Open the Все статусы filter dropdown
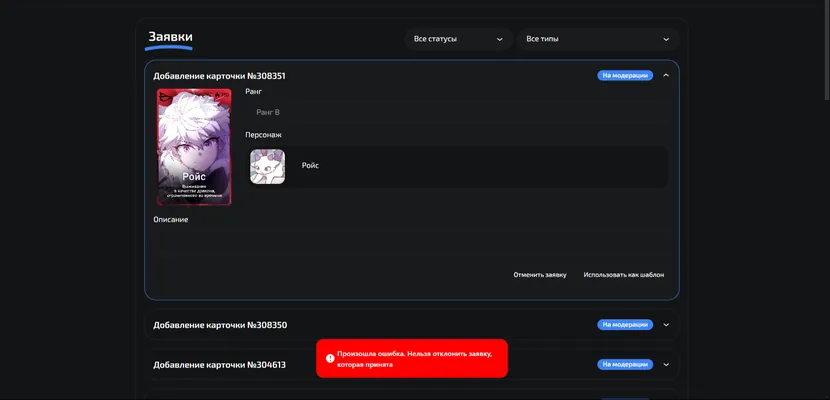 459,39
